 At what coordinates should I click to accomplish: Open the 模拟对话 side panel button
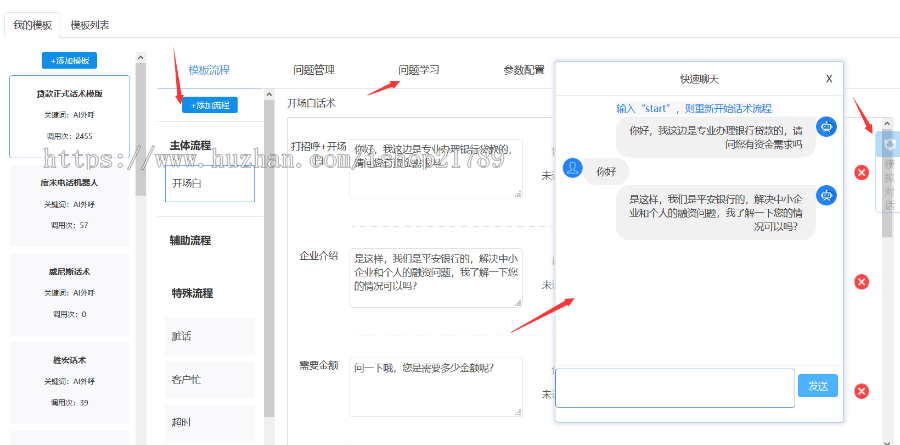point(887,172)
